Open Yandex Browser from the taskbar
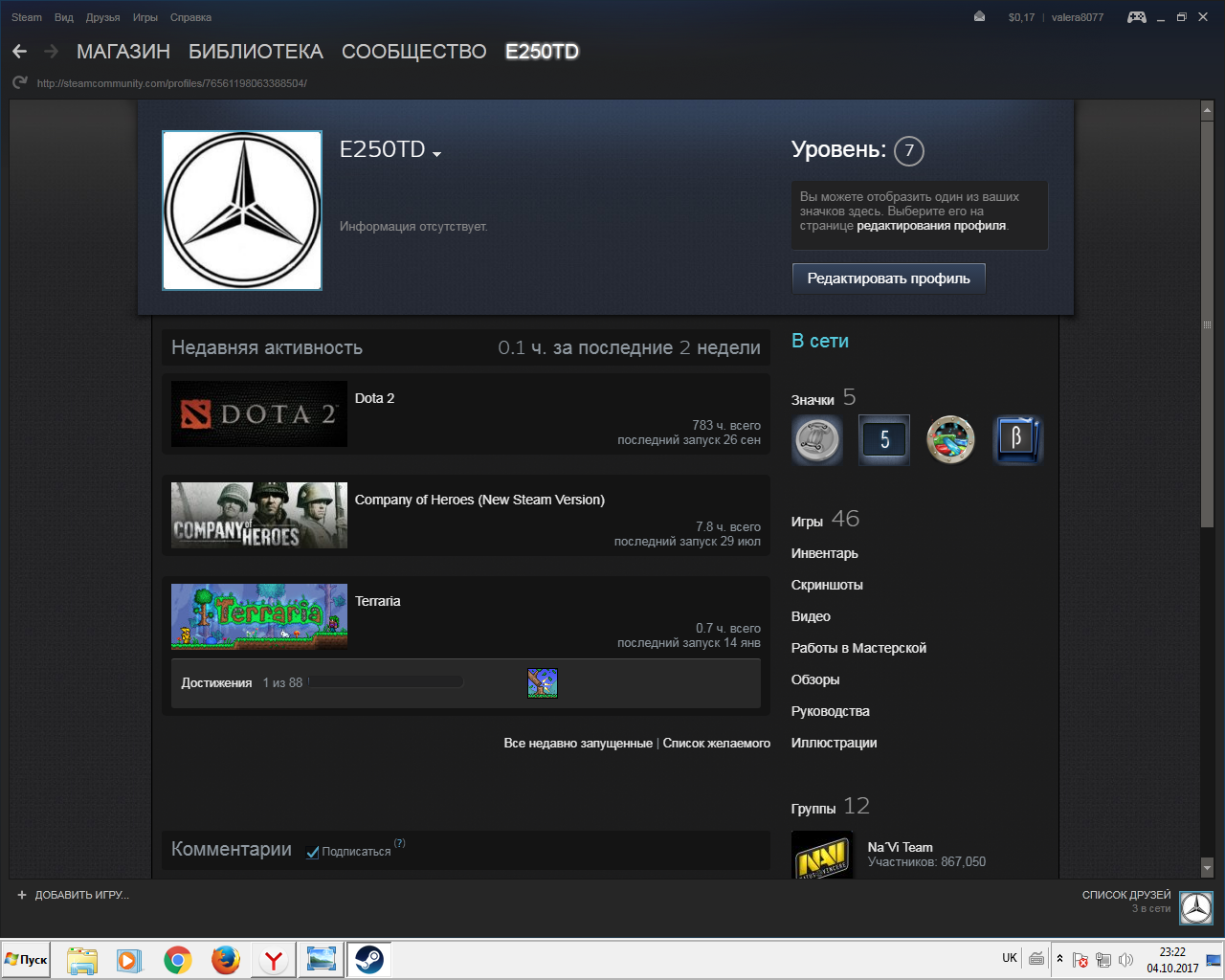The width and height of the screenshot is (1225, 980). click(x=274, y=959)
